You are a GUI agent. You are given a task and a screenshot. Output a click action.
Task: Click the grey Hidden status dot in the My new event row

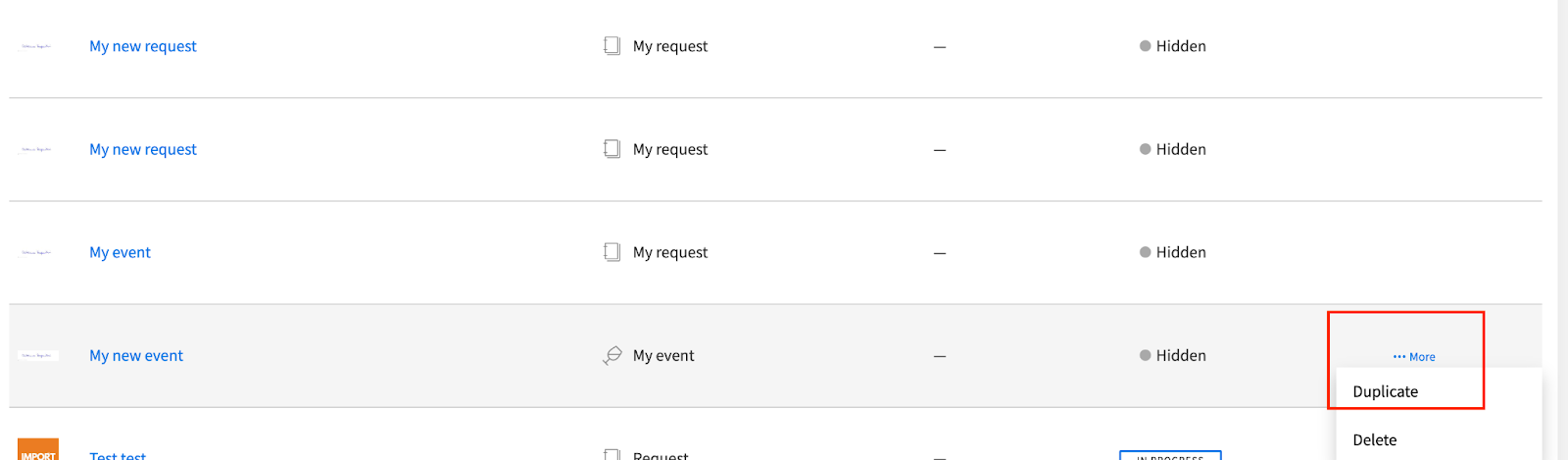click(x=1145, y=355)
